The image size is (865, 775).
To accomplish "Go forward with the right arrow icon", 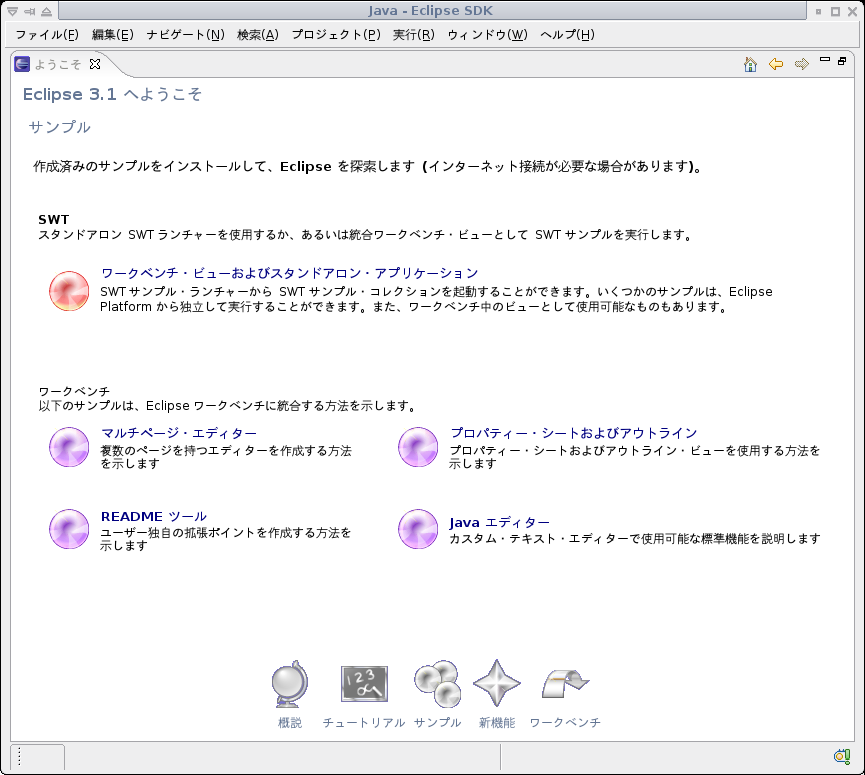I will tap(802, 65).
